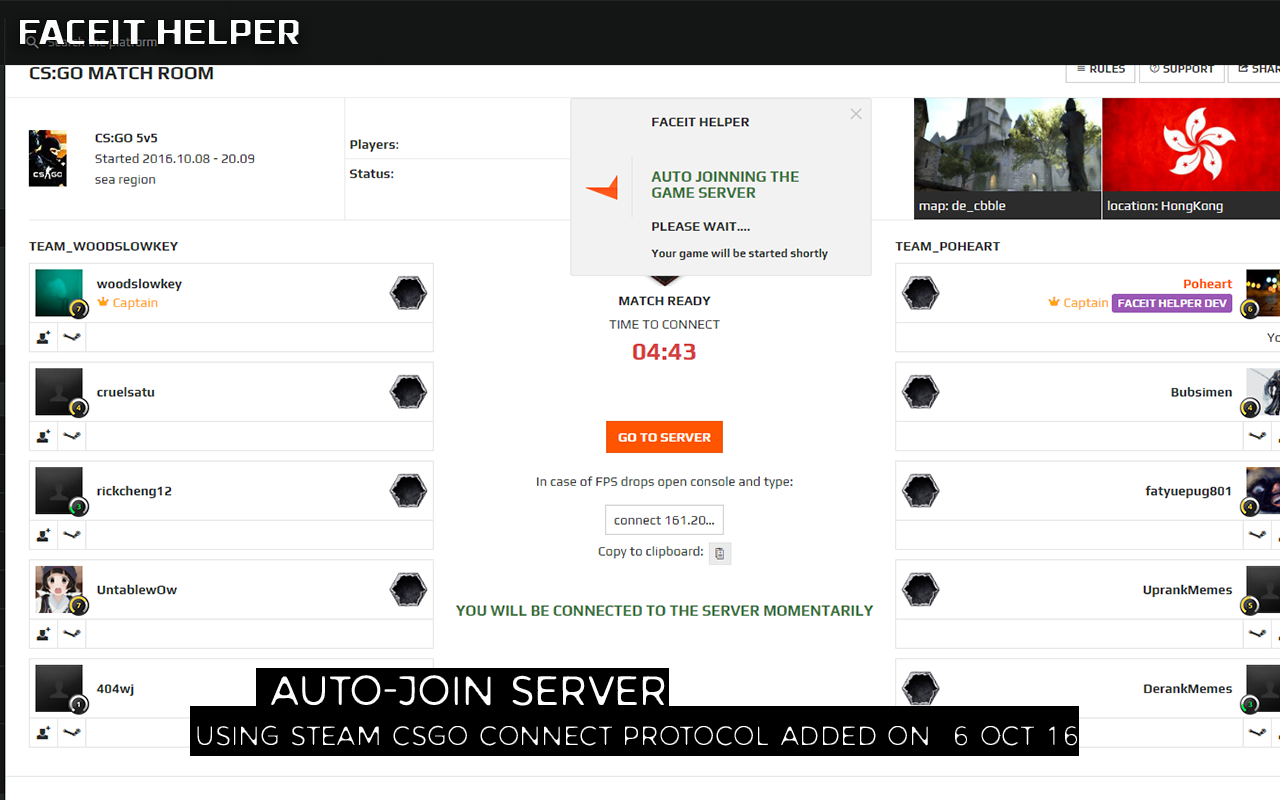Click the skill badge beside UntablewOw

pyautogui.click(x=408, y=590)
